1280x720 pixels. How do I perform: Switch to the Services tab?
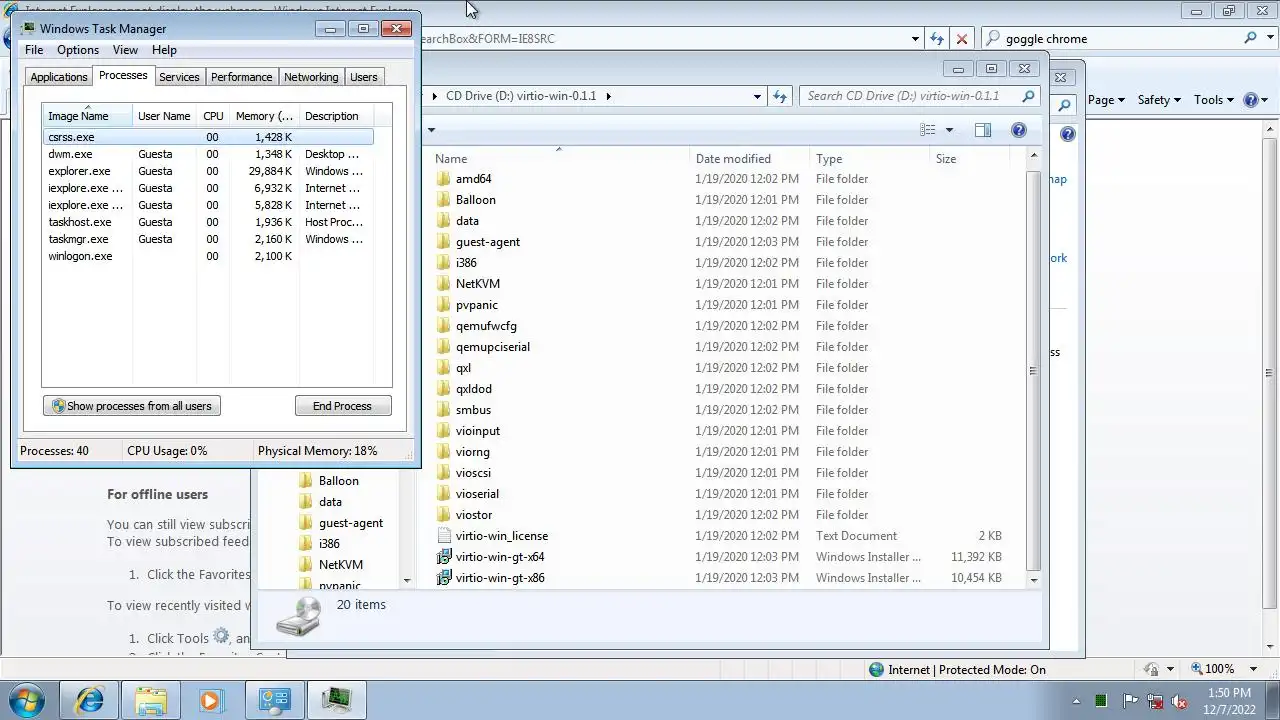click(x=179, y=77)
